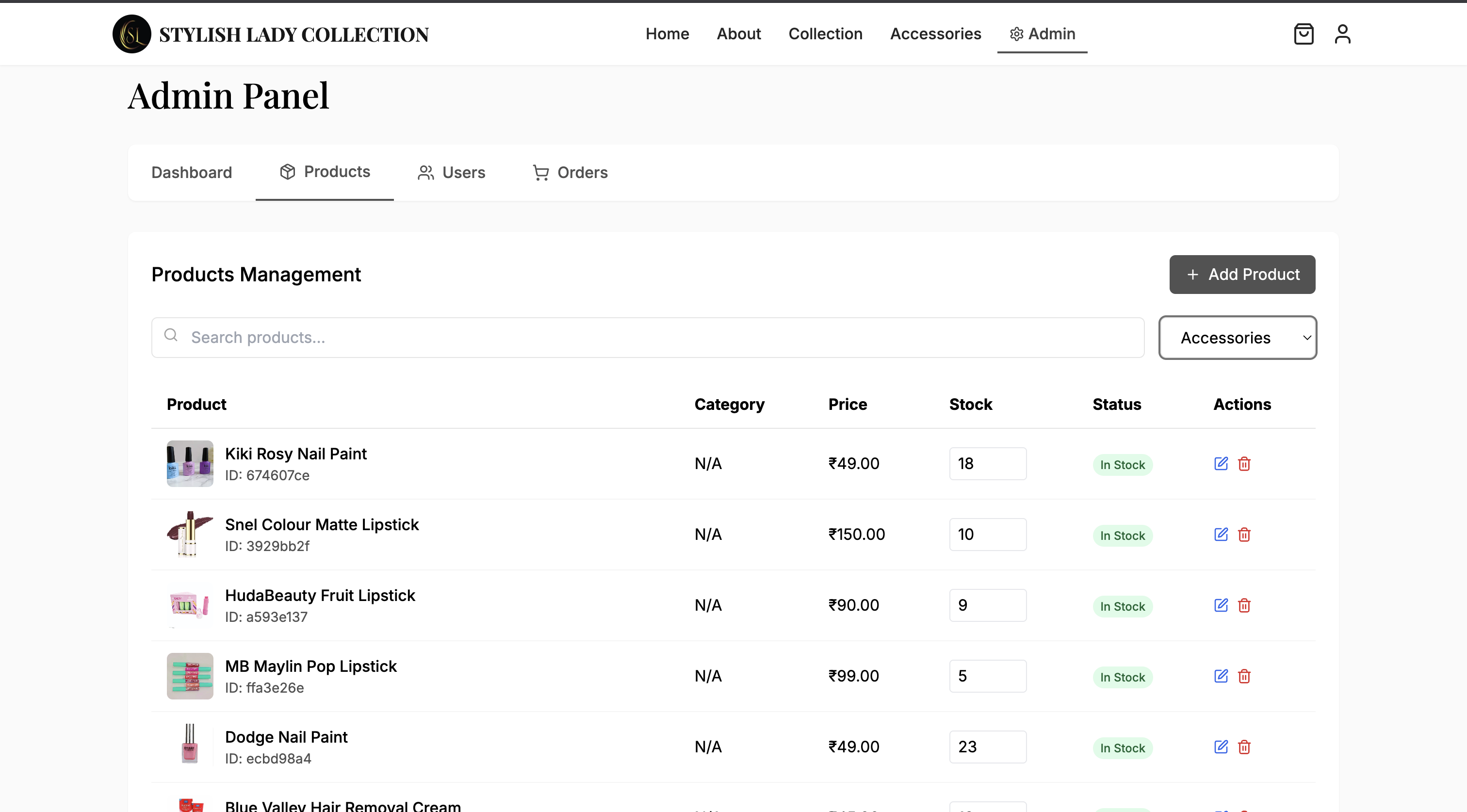Open the About page link

point(739,34)
